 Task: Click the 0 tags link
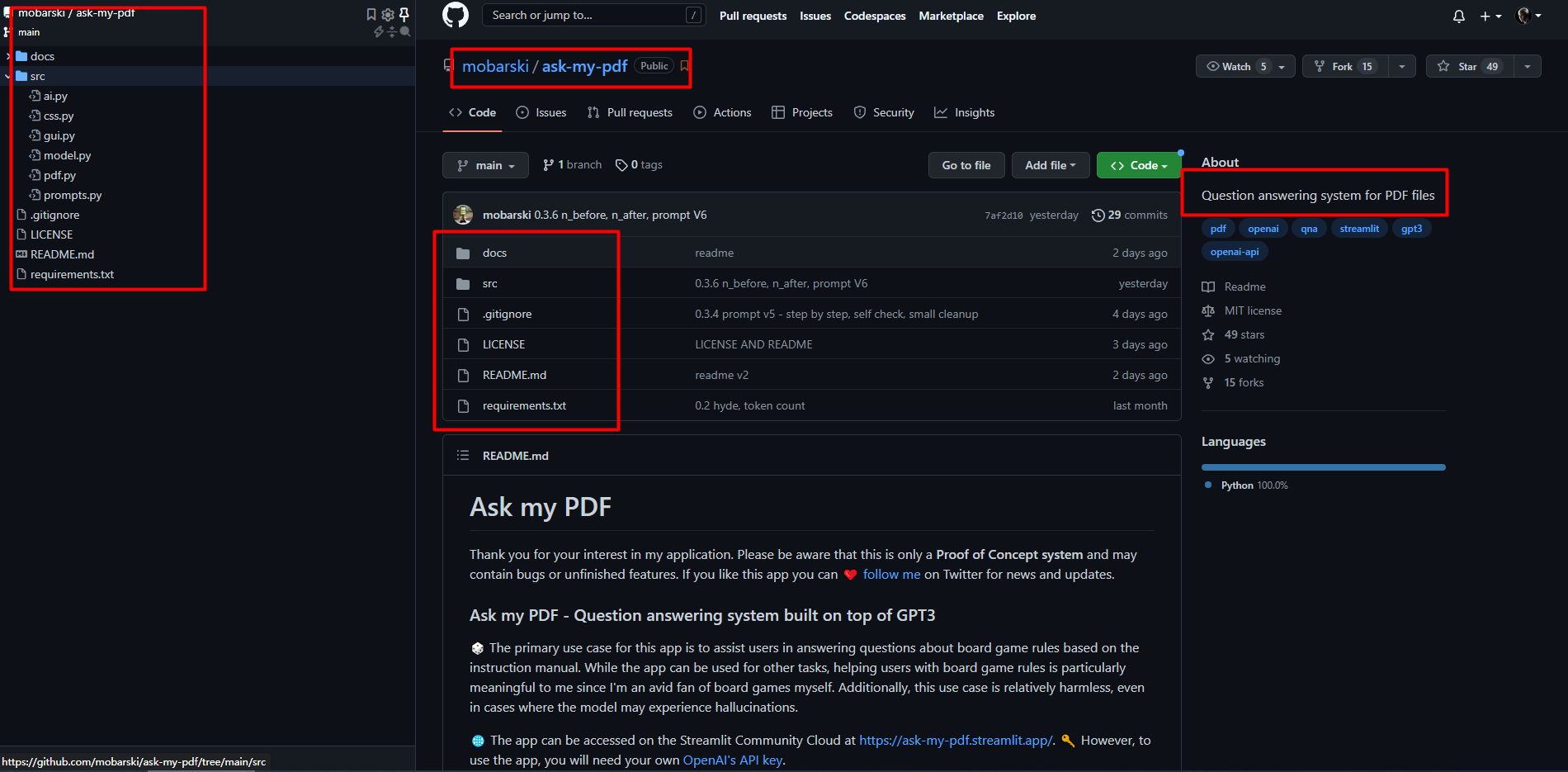point(639,165)
